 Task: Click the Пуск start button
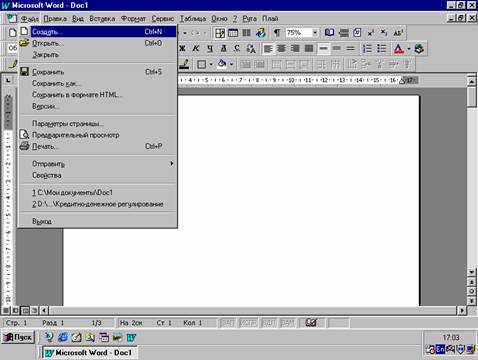pyautogui.click(x=18, y=337)
